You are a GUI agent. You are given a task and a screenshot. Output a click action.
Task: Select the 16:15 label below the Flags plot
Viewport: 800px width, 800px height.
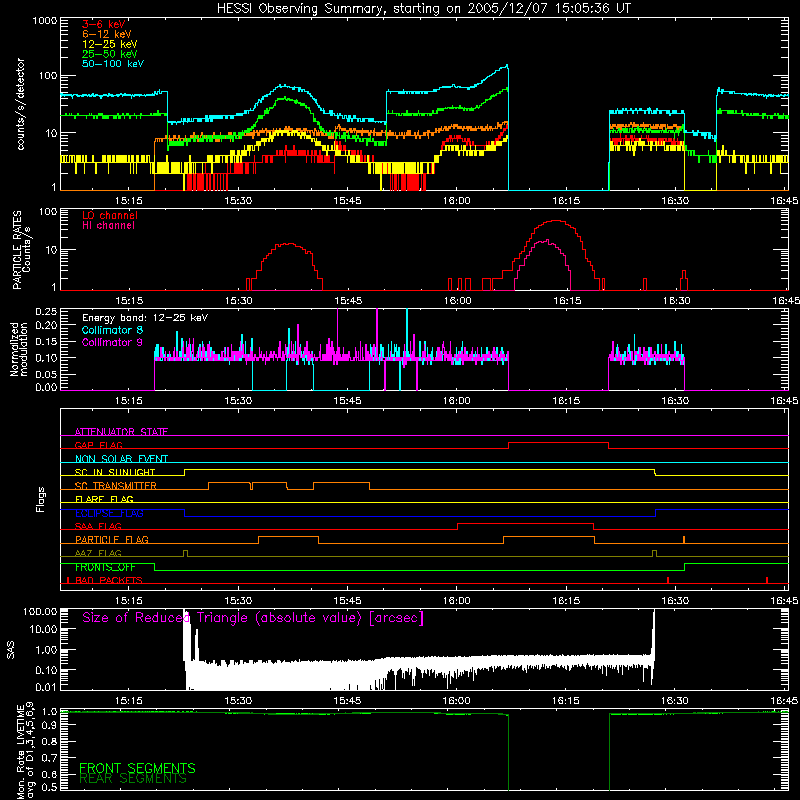point(565,600)
